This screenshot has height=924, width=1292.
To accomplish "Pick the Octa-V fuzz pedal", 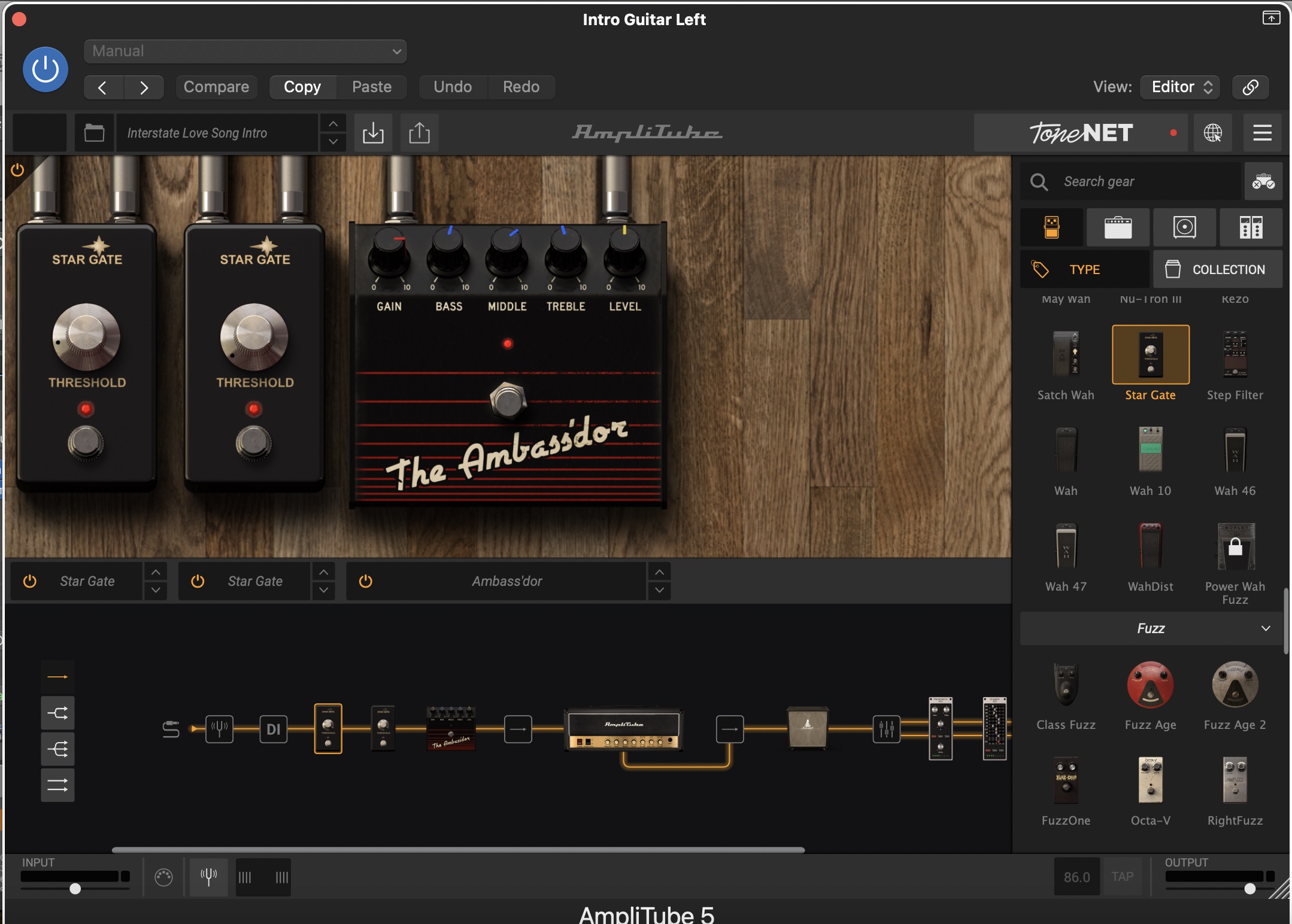I will click(1150, 780).
